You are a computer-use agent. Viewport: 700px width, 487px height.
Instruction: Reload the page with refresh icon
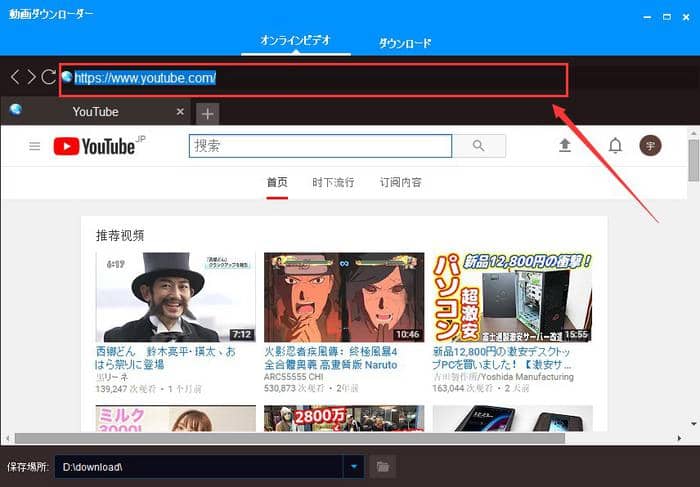pos(48,77)
